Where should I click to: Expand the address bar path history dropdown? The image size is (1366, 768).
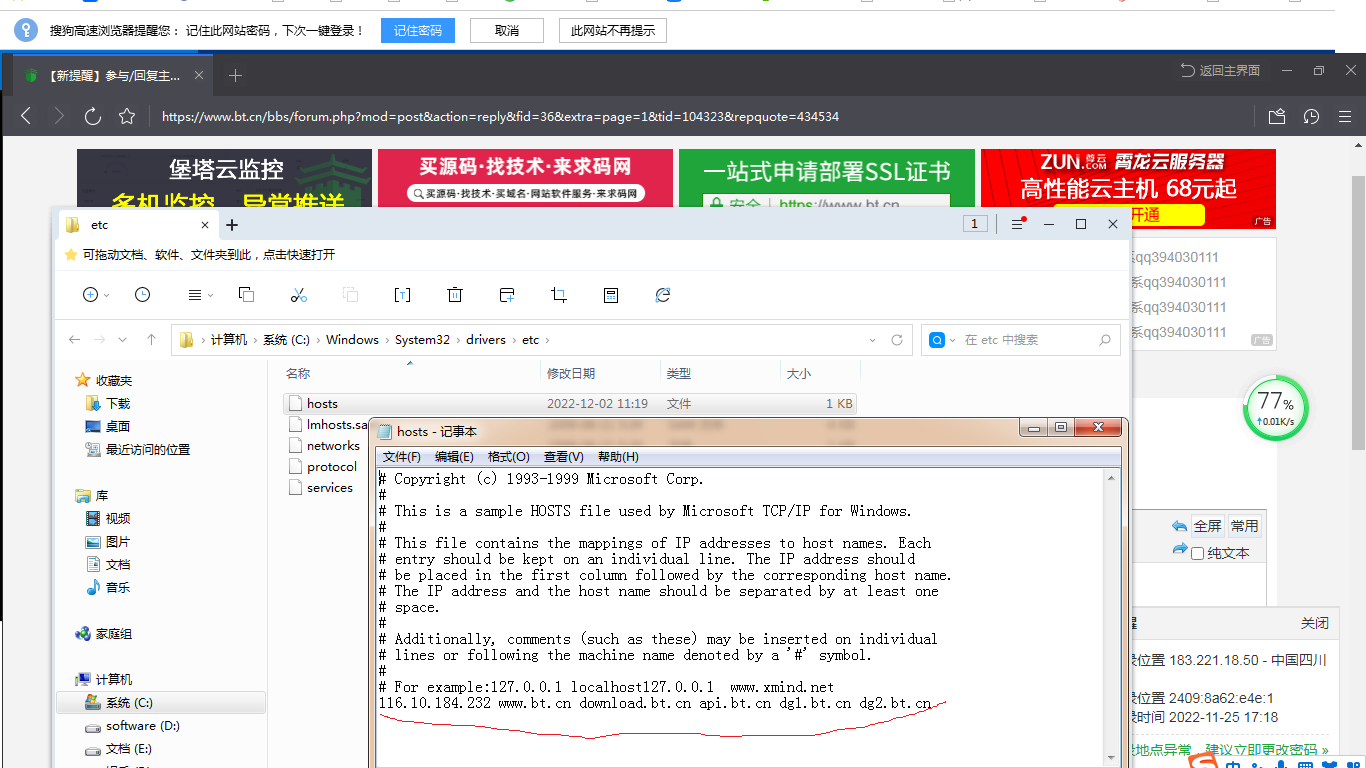click(x=873, y=340)
